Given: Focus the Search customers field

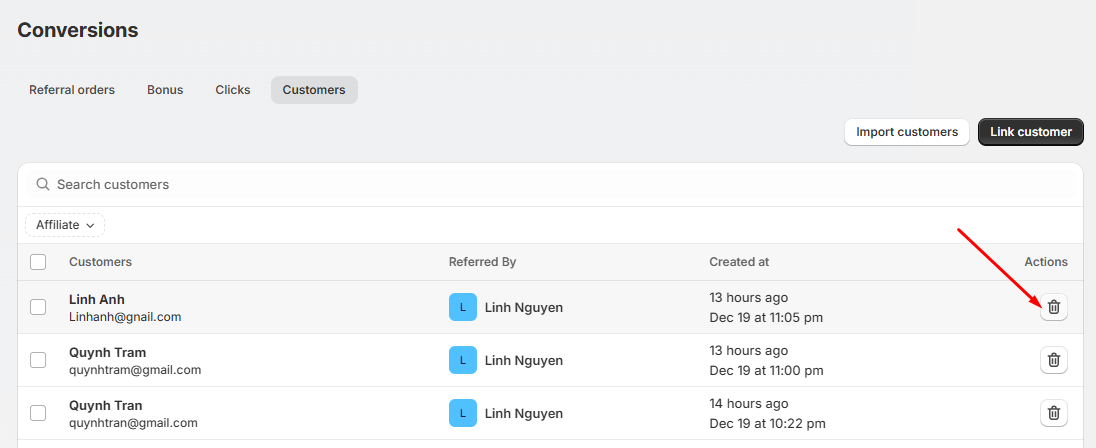Looking at the screenshot, I should (500, 185).
